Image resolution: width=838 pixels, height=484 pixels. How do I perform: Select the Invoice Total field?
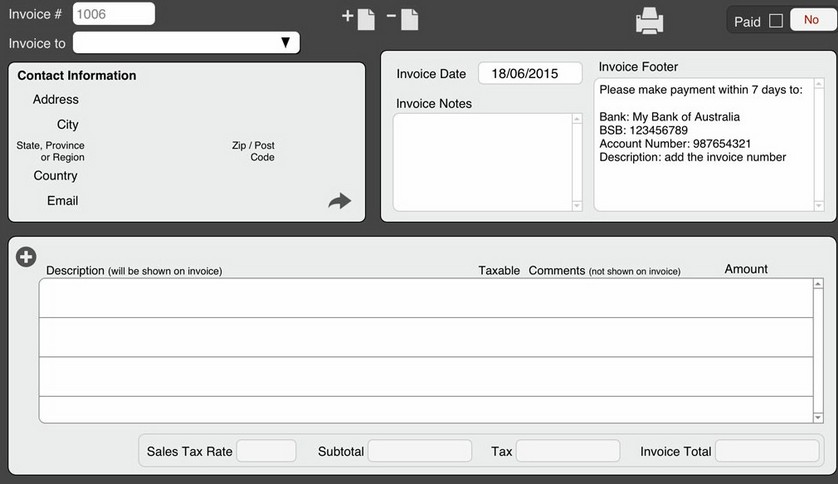[766, 451]
